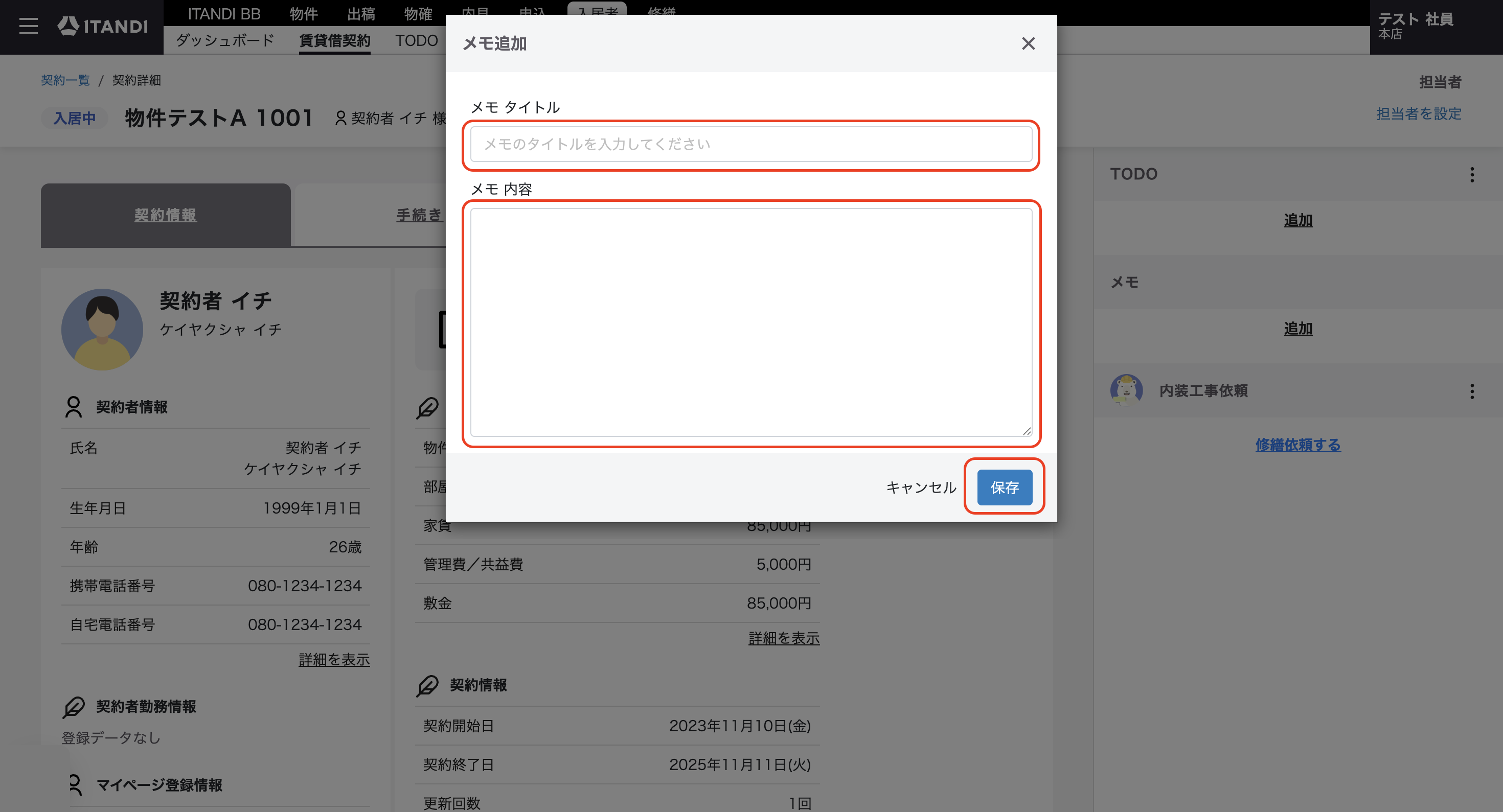Click the person icon beside マイページ登録情報
This screenshot has width=1503, height=812.
coord(75,784)
